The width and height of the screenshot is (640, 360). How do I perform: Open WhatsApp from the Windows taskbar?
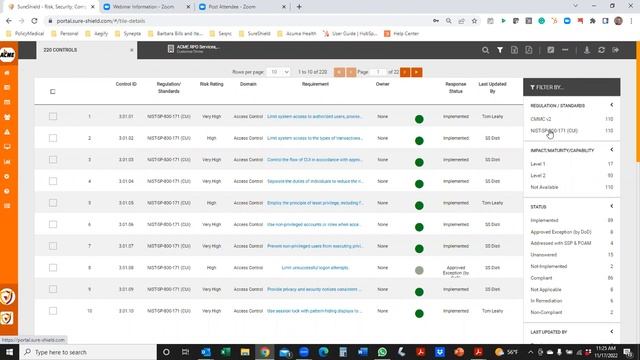pos(382,352)
